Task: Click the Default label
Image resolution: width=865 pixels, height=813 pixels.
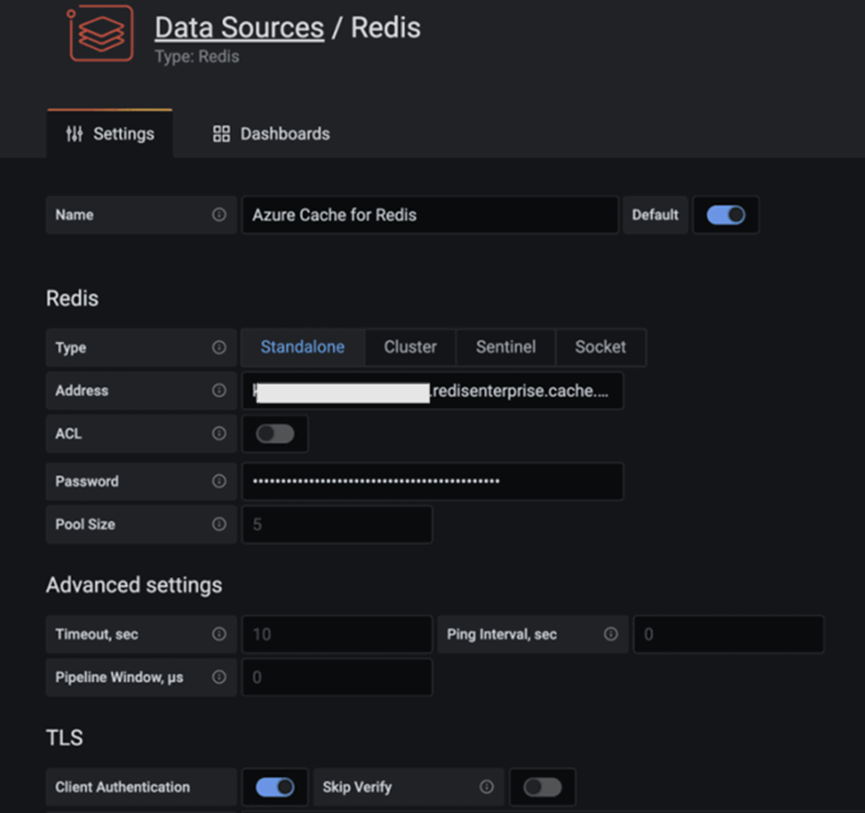Action: point(655,215)
